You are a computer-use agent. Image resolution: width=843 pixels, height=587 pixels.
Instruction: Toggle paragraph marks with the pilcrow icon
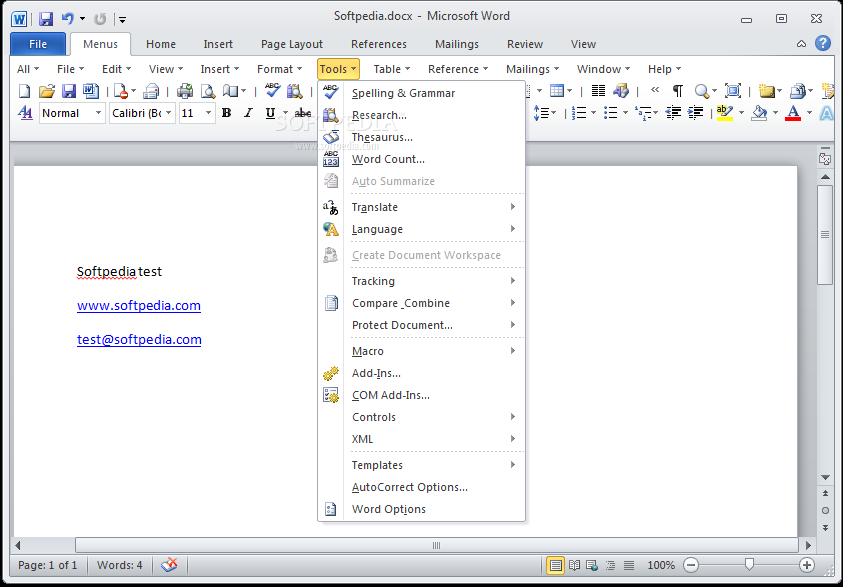[x=678, y=91]
